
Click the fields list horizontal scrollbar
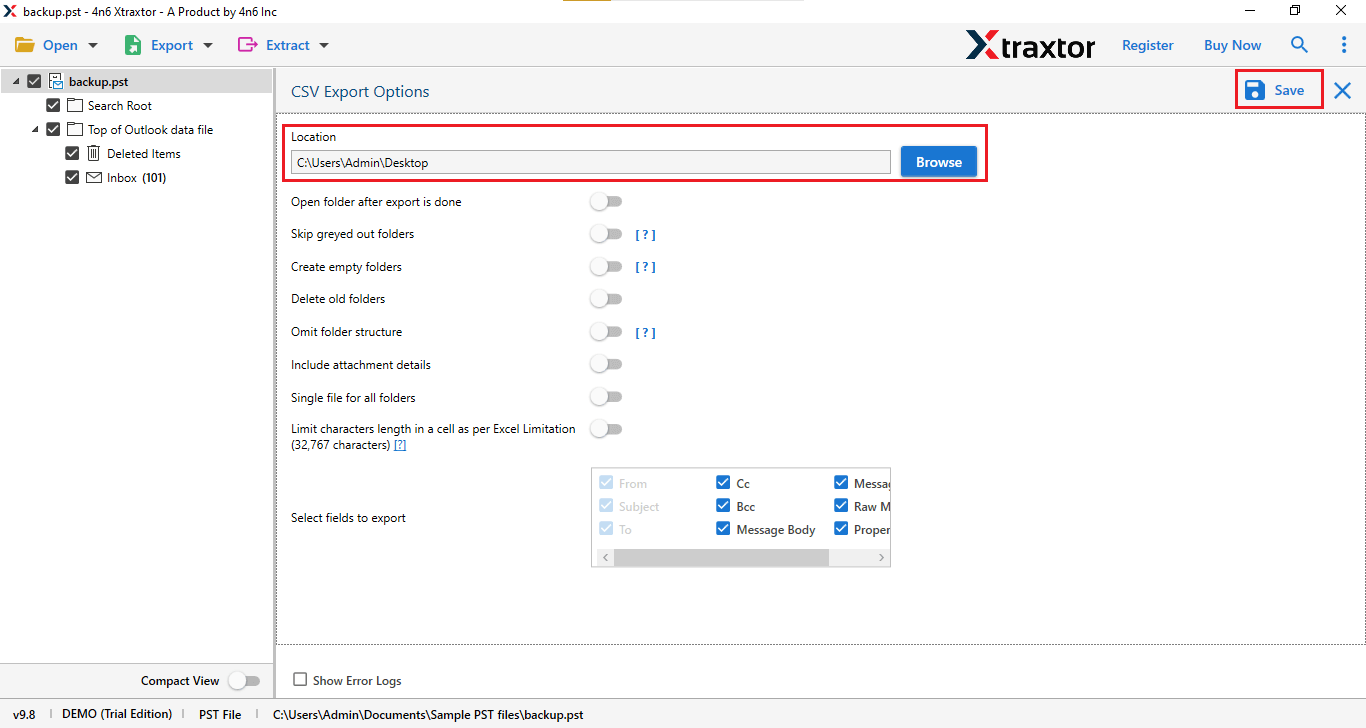coord(720,557)
